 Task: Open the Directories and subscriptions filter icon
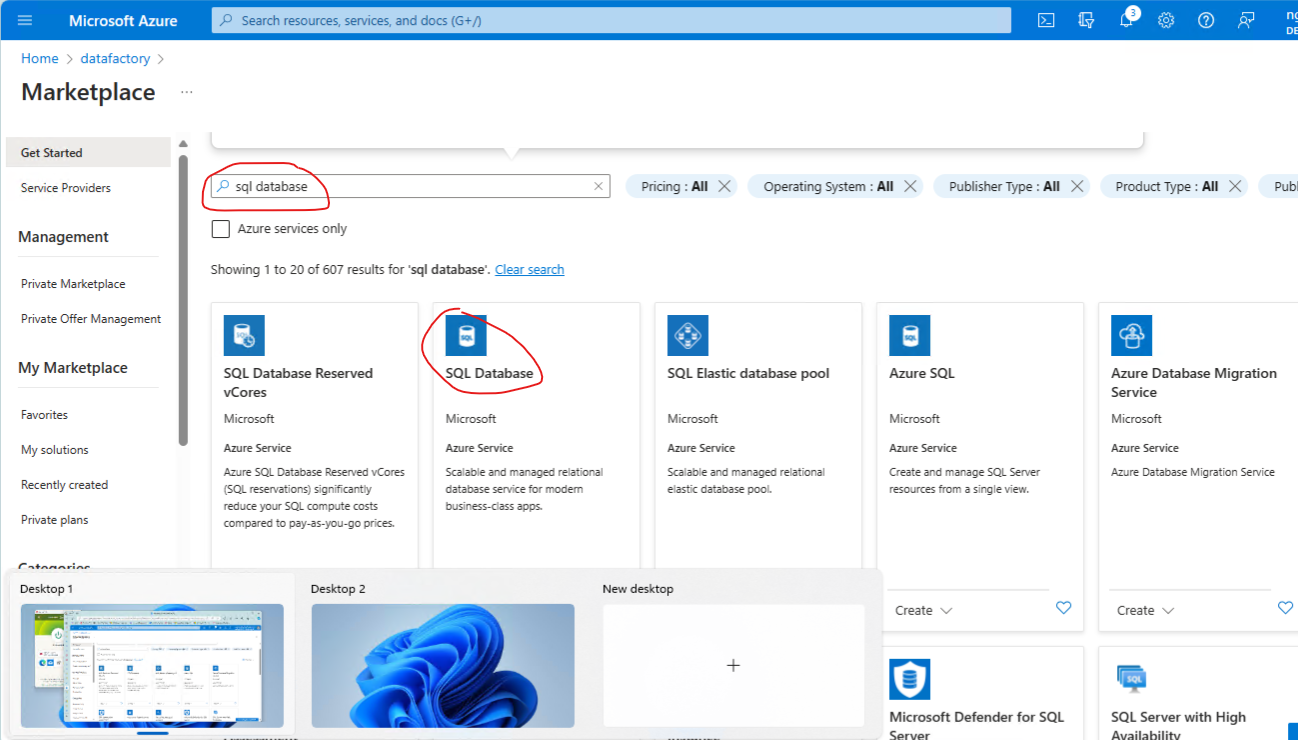(1086, 20)
